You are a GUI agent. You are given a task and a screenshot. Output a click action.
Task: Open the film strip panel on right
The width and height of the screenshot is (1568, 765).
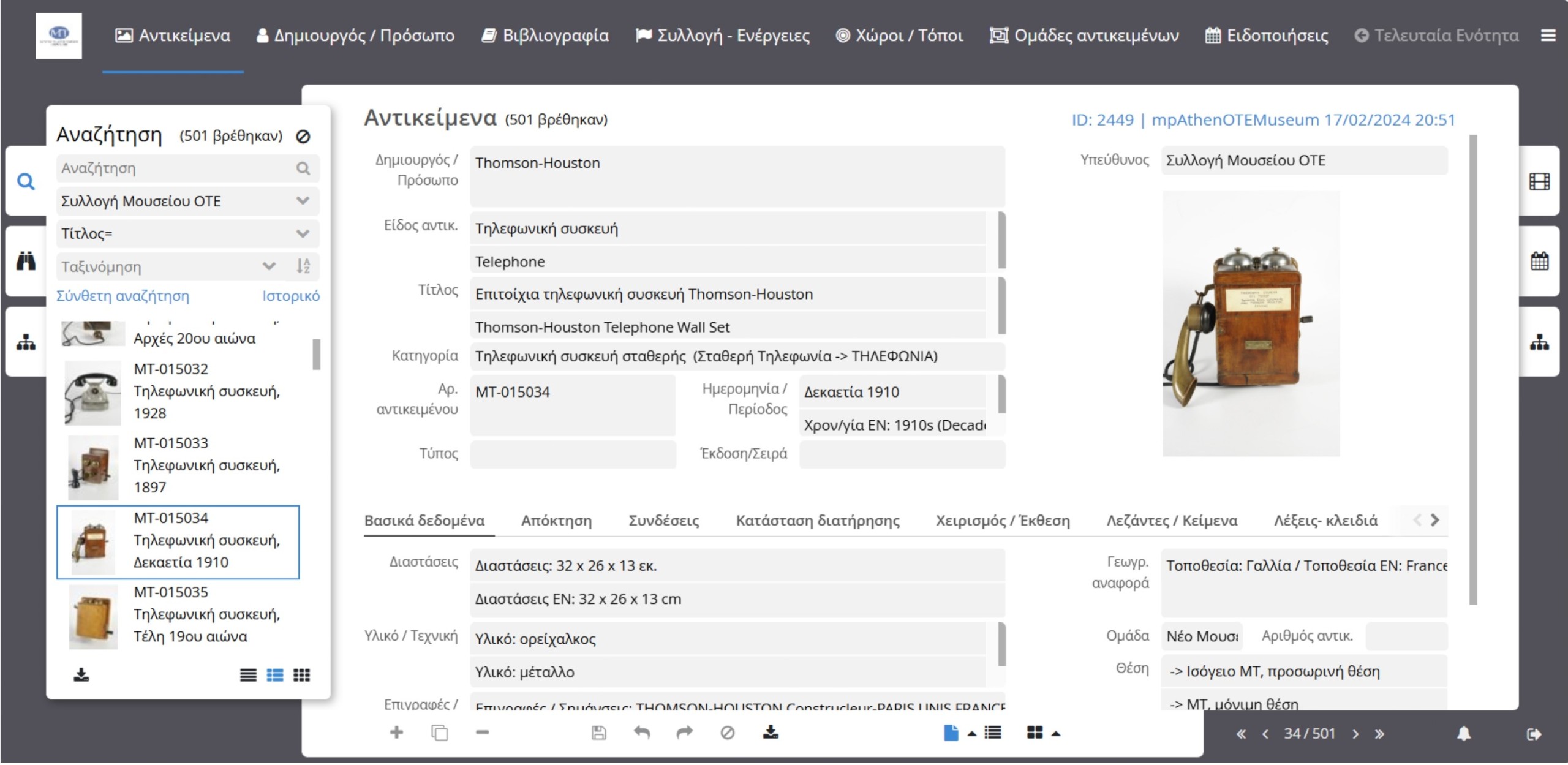[1539, 181]
